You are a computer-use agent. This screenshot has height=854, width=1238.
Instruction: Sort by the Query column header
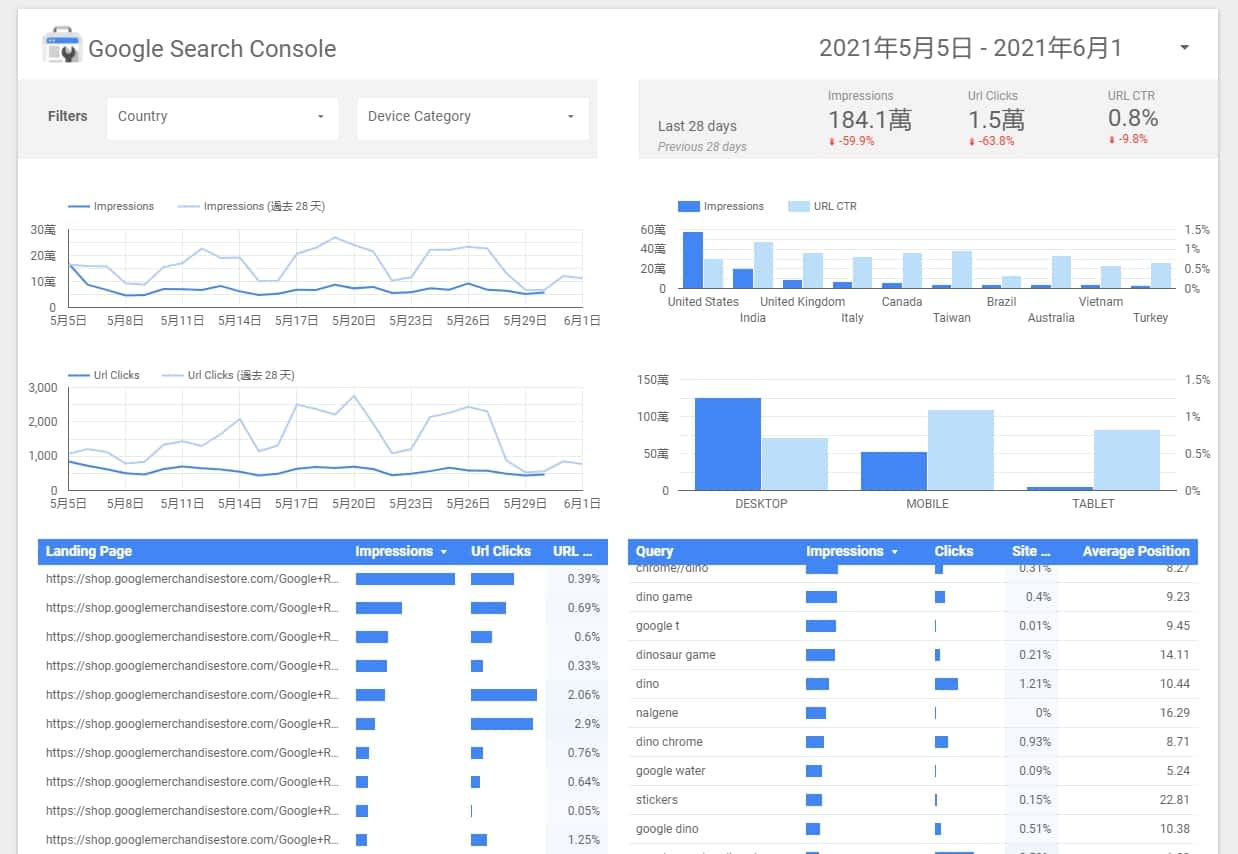tap(655, 552)
